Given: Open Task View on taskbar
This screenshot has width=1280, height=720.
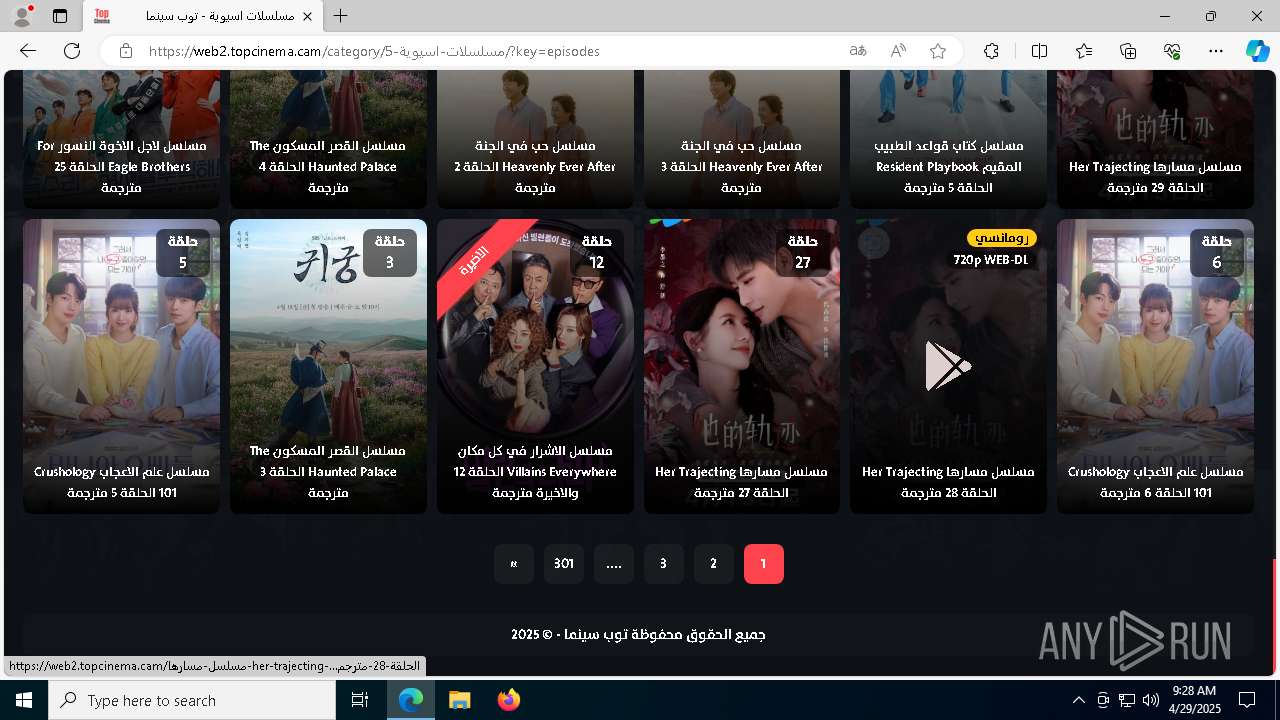Looking at the screenshot, I should coord(360,700).
